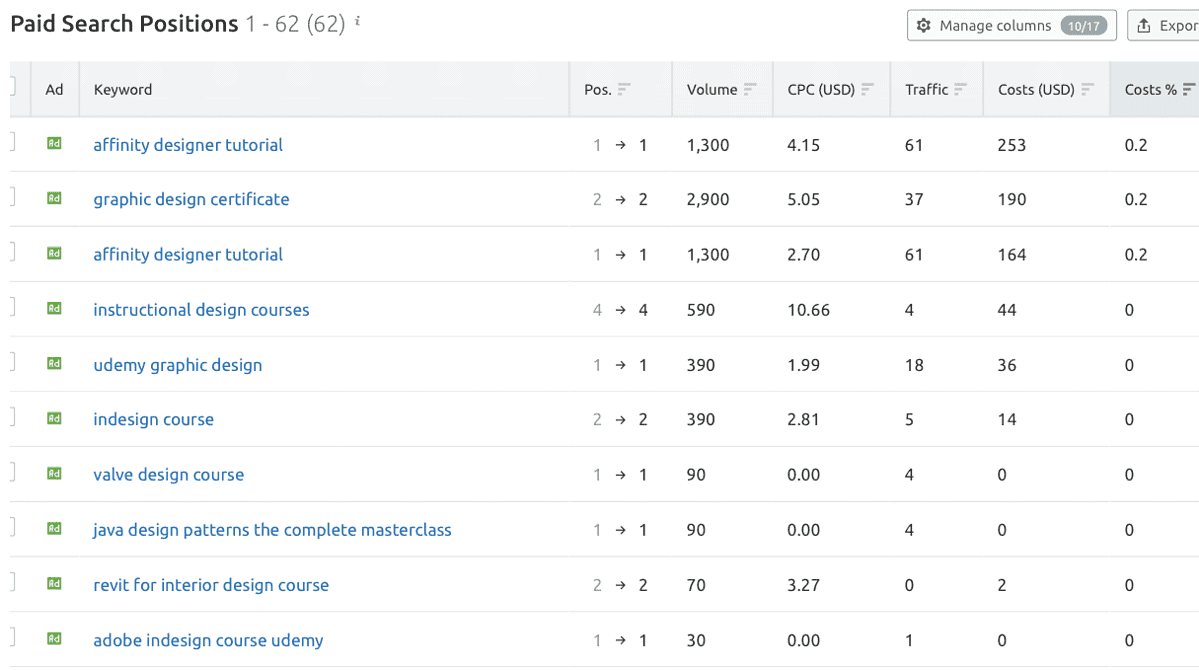Screen dimensions: 1199x670
Task: Click the Ad icon beside "adobe indesign course udemy"
Action: (53, 639)
